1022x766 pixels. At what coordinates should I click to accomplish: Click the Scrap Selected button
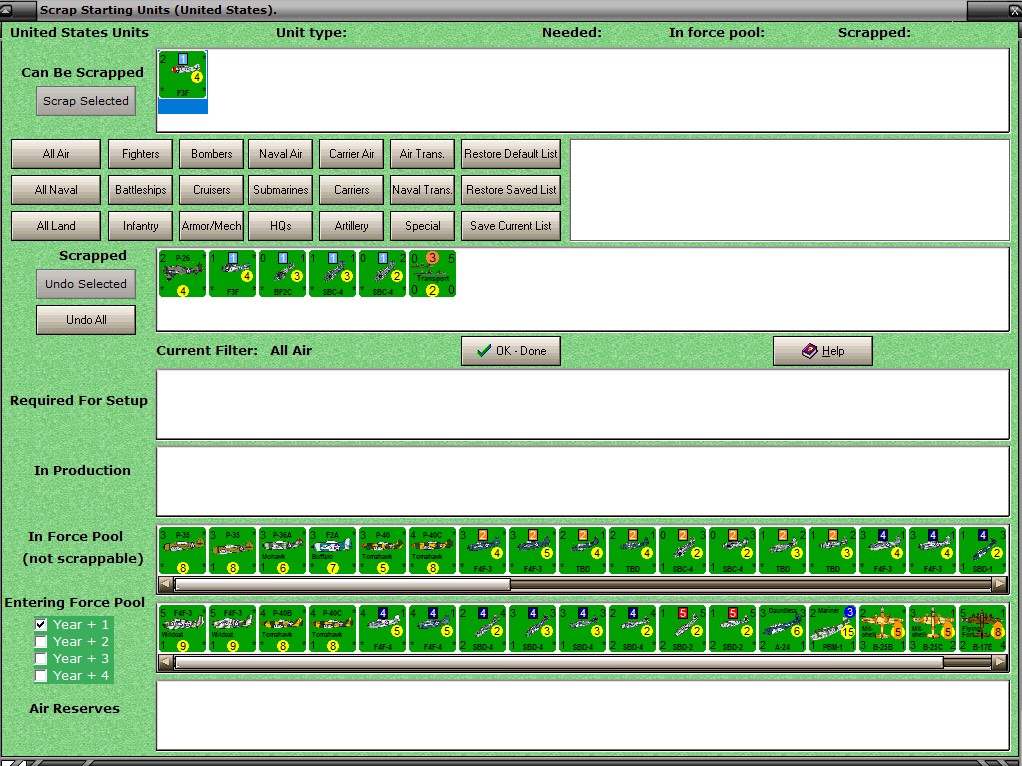coord(85,101)
